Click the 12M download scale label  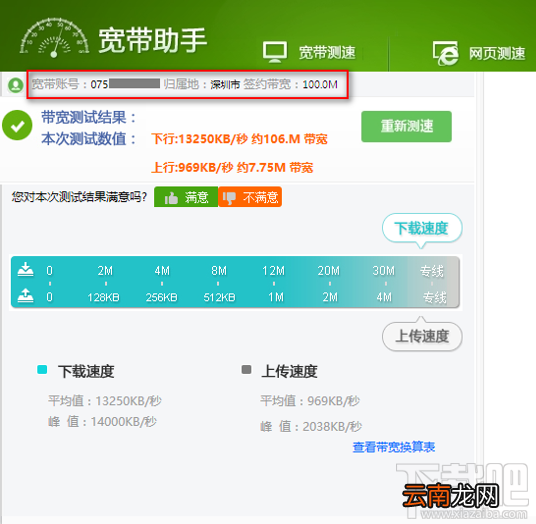coord(273,271)
